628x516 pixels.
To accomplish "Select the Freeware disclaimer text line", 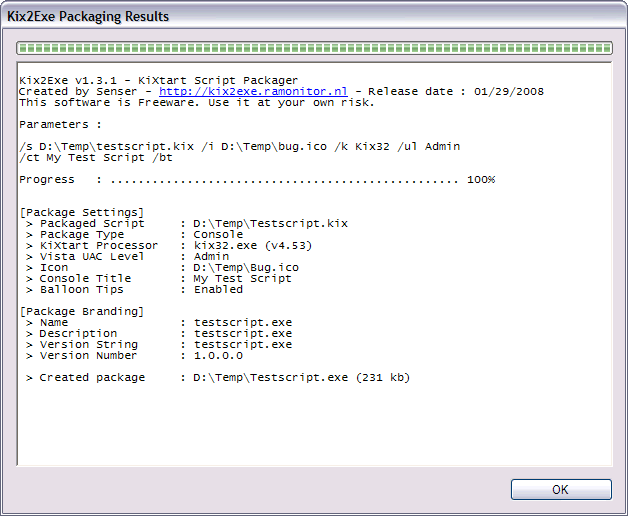I will (x=196, y=102).
